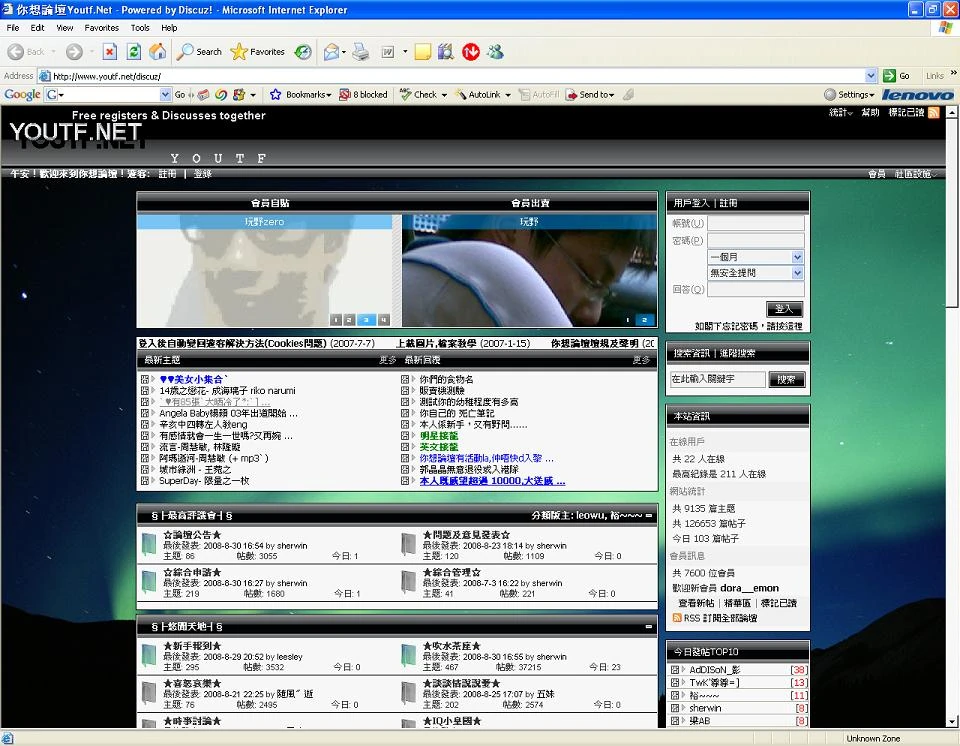Click the red circular arrow icon
Screen dimensions: 960x746
[471, 52]
